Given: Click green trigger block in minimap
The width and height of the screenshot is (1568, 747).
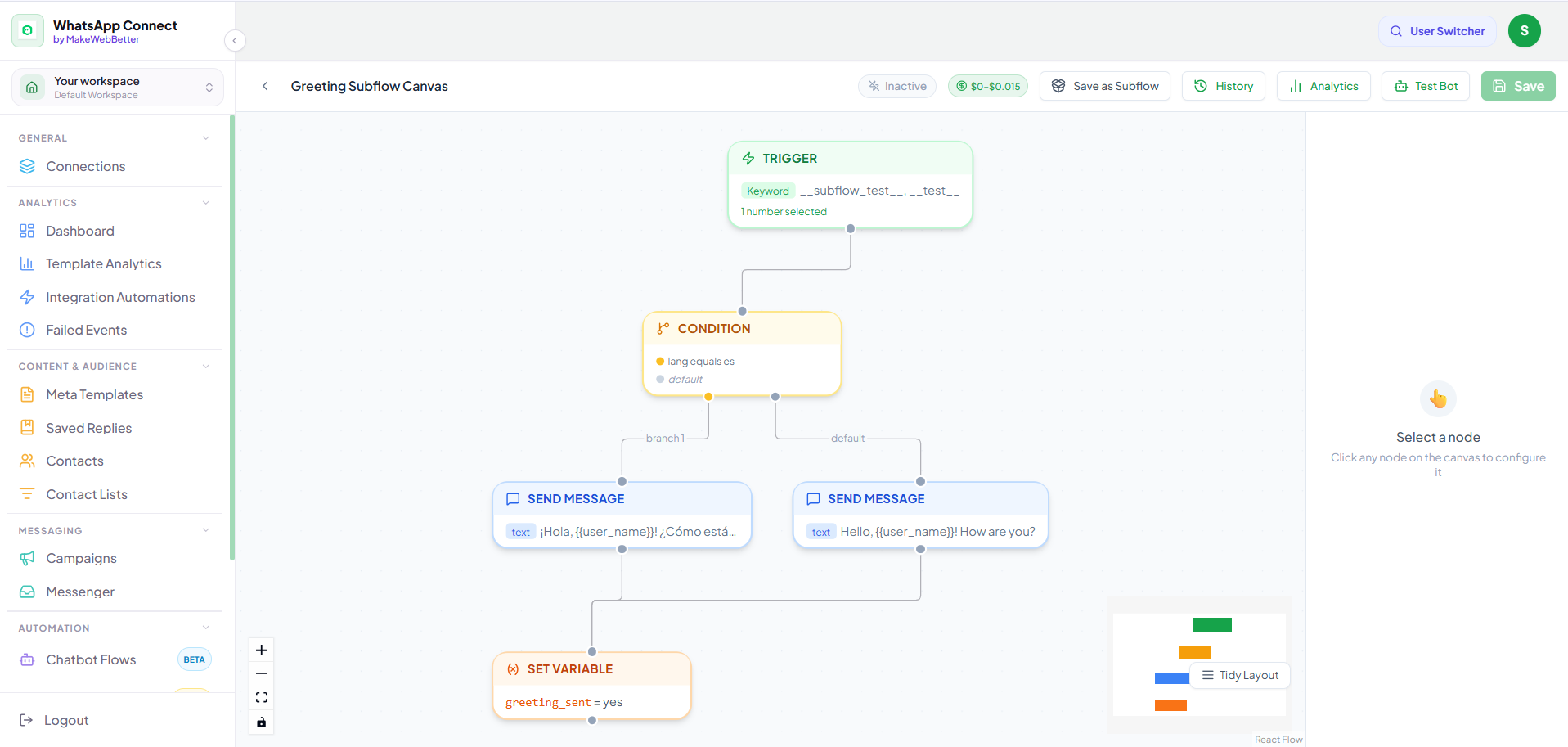Looking at the screenshot, I should pyautogui.click(x=1212, y=625).
